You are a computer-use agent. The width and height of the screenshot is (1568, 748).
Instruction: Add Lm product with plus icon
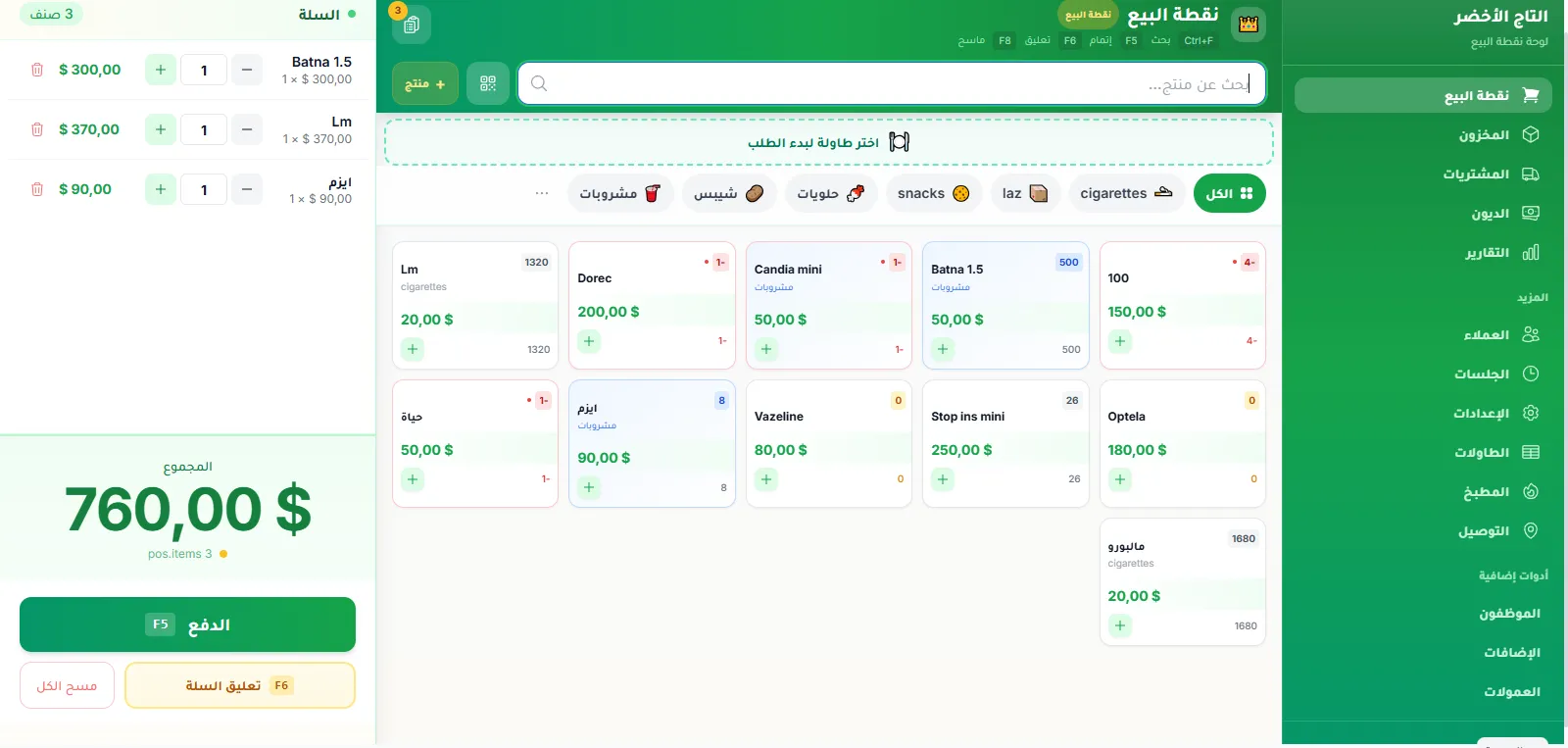(413, 349)
